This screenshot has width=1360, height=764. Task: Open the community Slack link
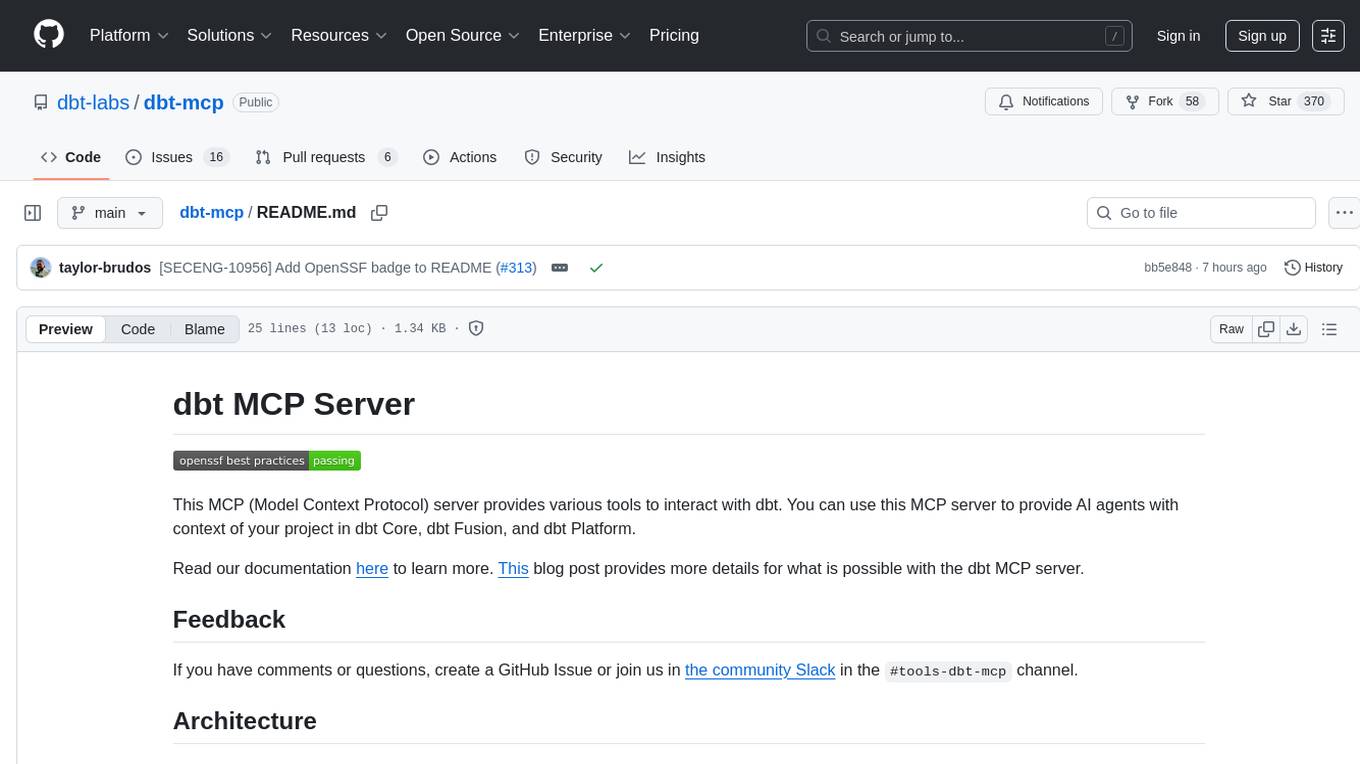pyautogui.click(x=760, y=670)
